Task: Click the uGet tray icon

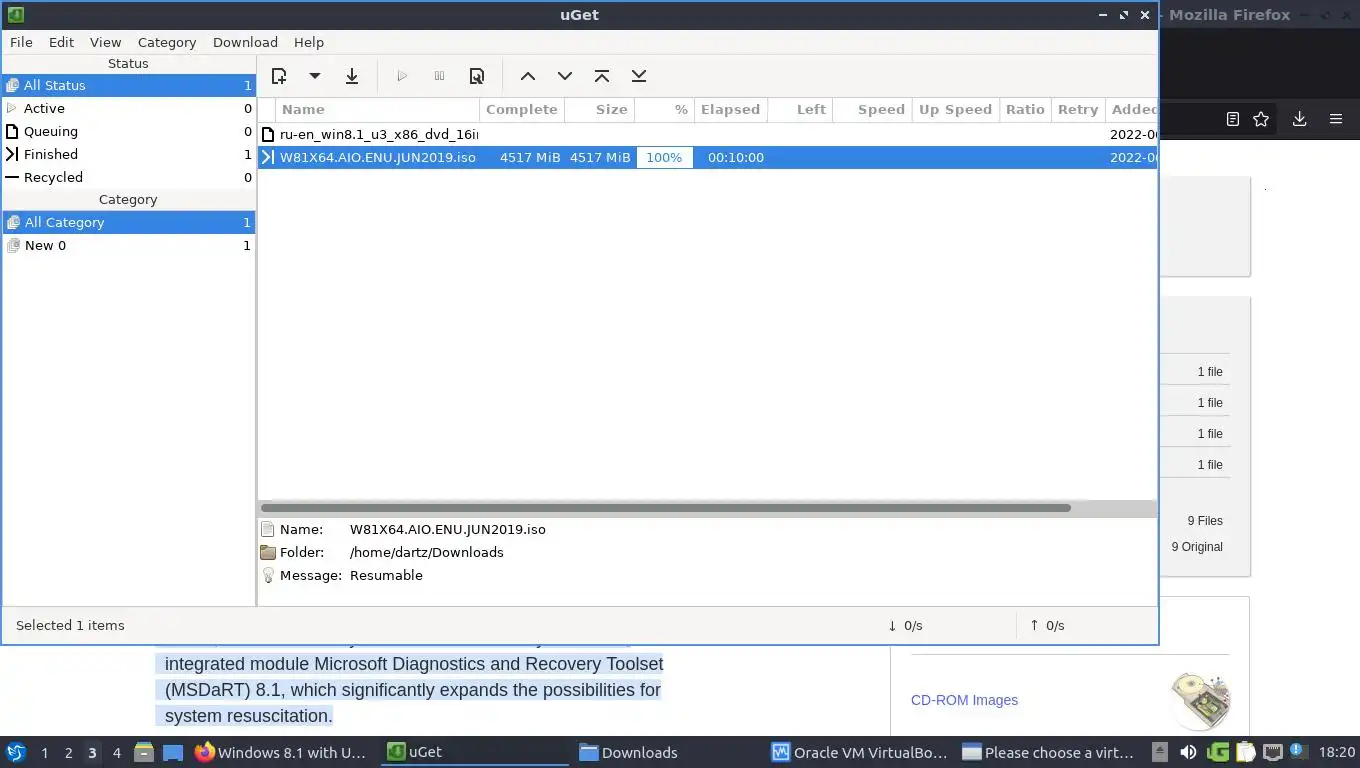Action: click(1218, 752)
